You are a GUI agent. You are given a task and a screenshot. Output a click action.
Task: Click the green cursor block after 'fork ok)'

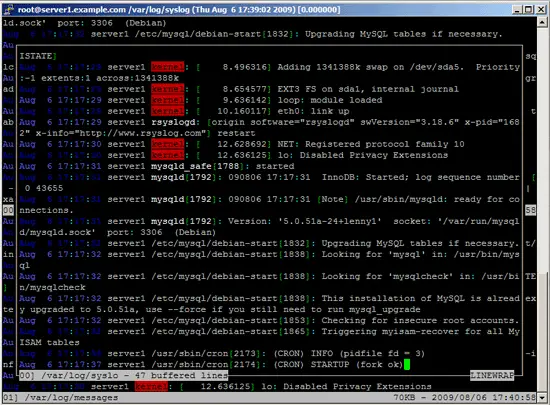coord(407,365)
